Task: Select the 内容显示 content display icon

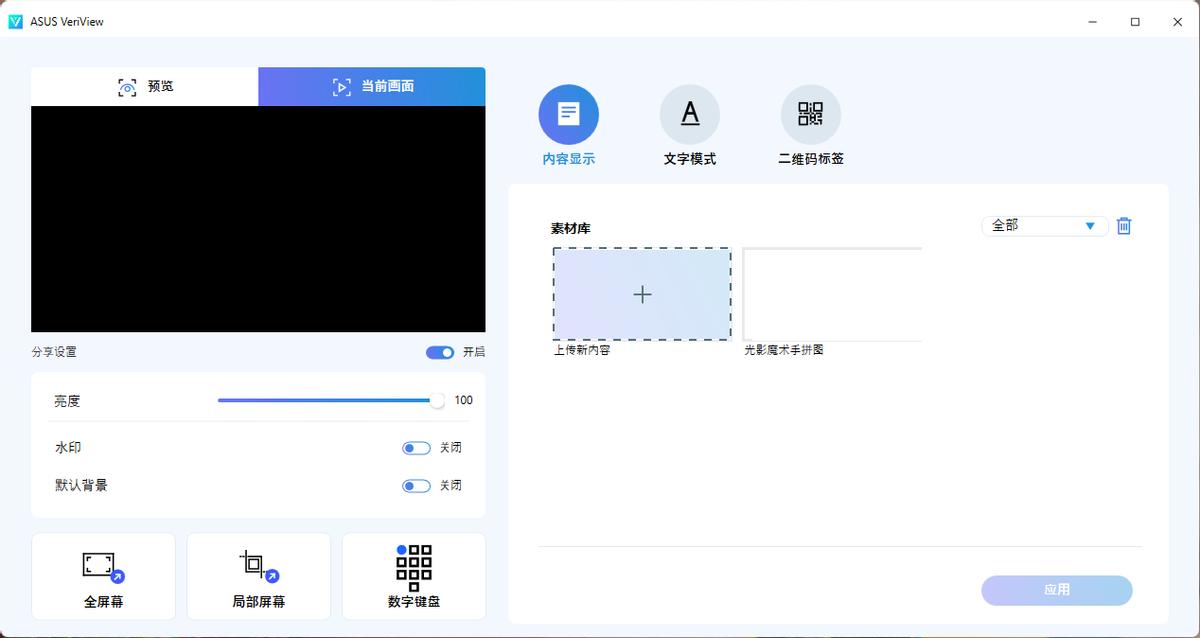Action: click(568, 114)
